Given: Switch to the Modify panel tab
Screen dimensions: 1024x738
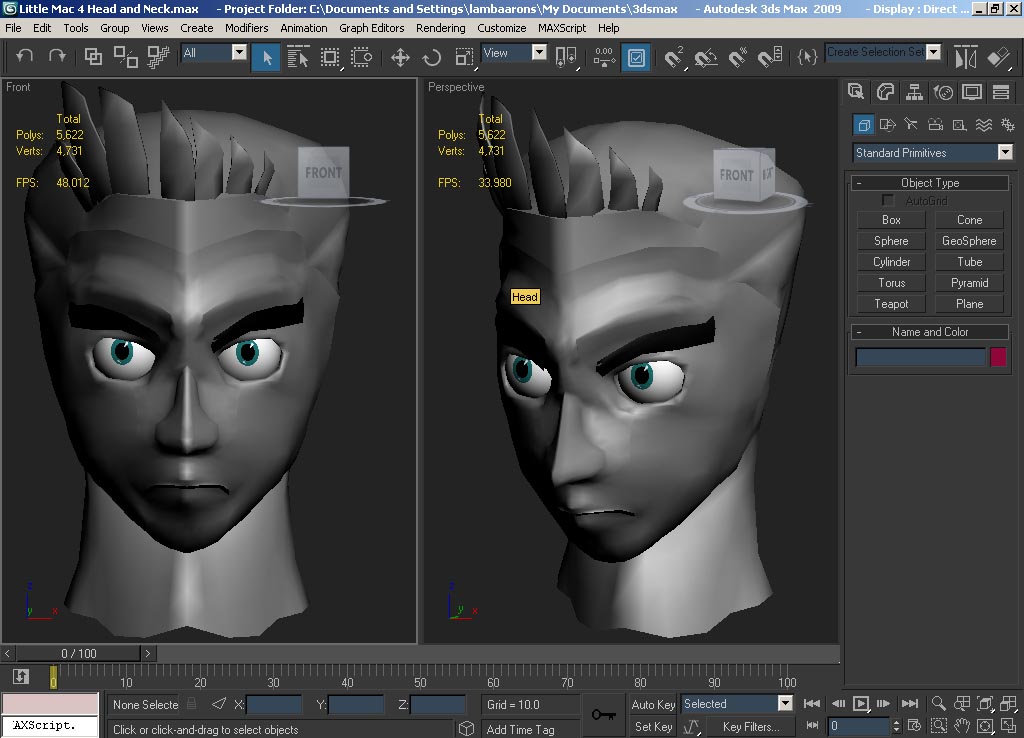Looking at the screenshot, I should coord(885,91).
